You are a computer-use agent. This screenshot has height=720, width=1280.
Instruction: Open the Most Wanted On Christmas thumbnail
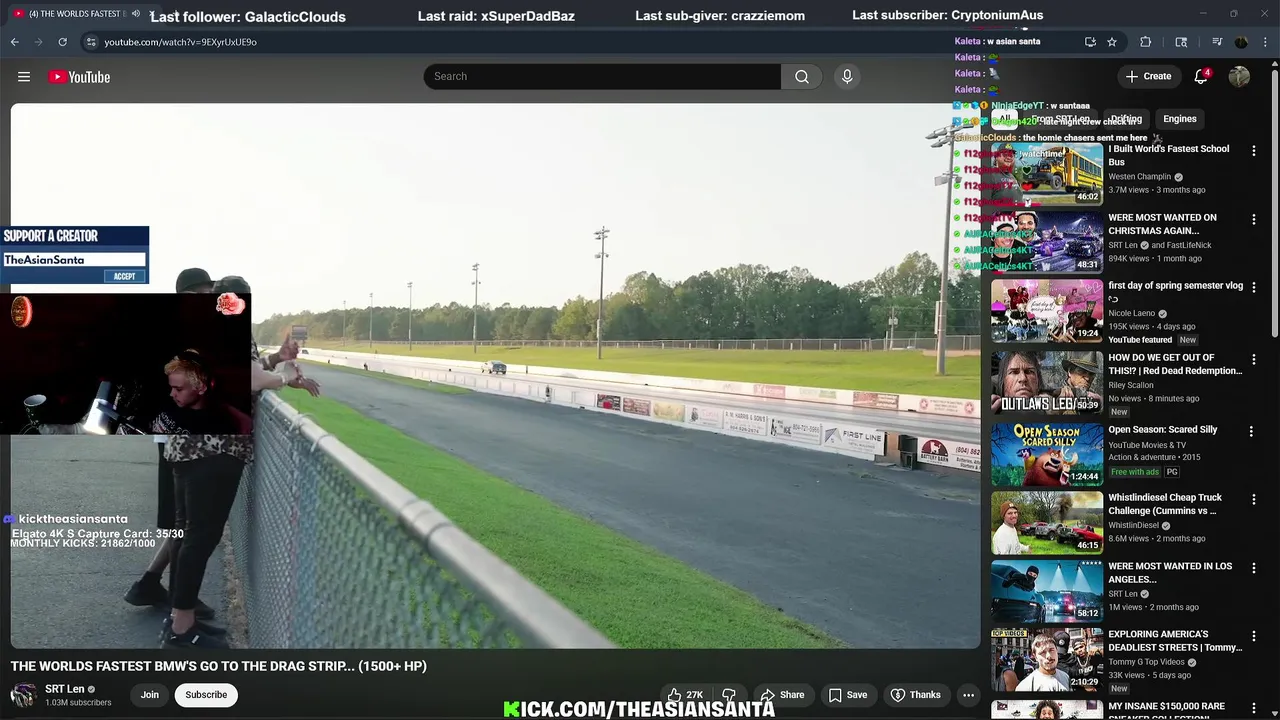pyautogui.click(x=1047, y=242)
